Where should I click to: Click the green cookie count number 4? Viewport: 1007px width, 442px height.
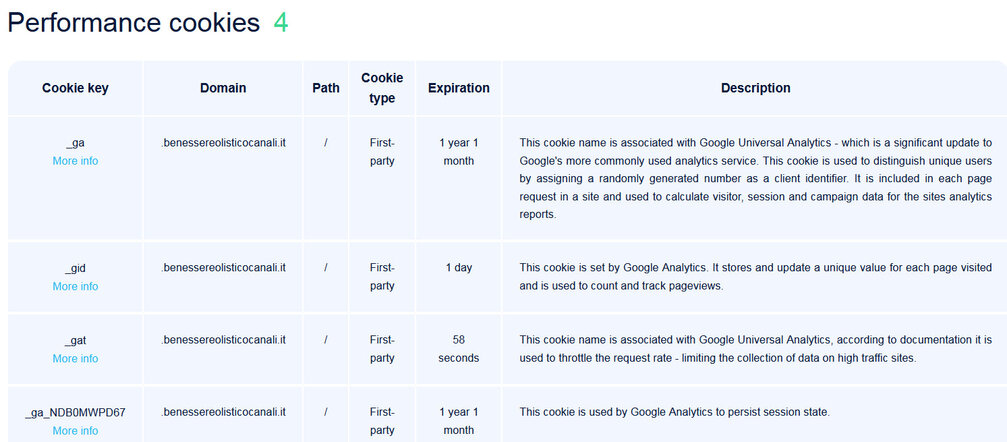[x=281, y=22]
